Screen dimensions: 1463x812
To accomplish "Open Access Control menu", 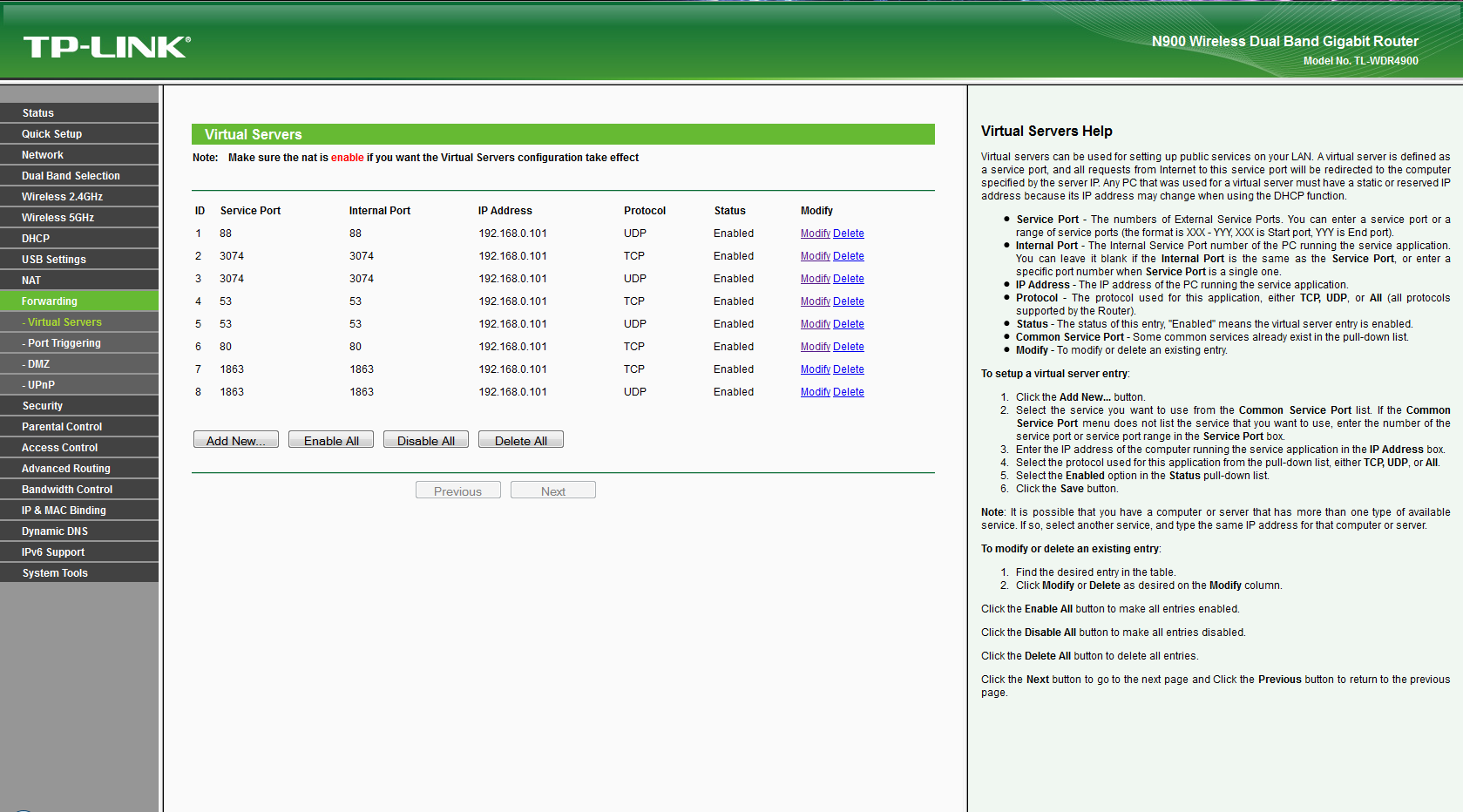I will (79, 448).
